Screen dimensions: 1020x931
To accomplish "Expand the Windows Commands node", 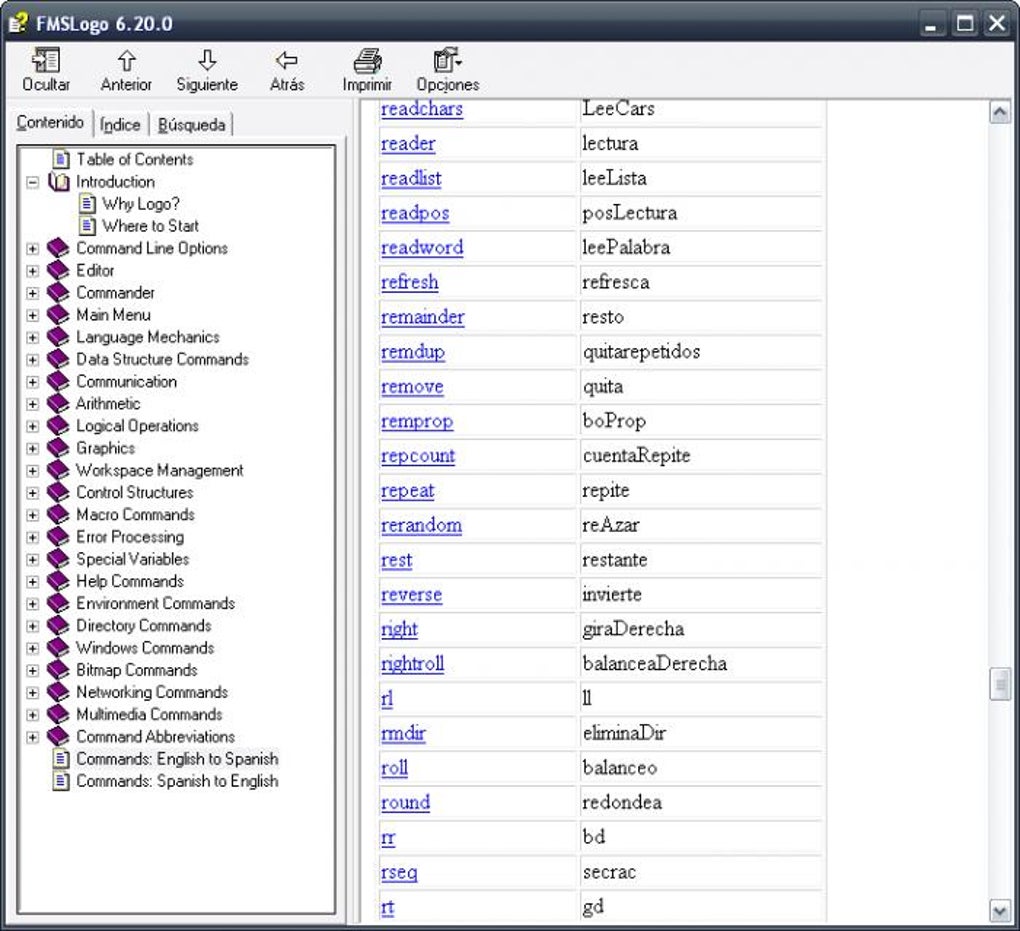I will click(x=33, y=649).
